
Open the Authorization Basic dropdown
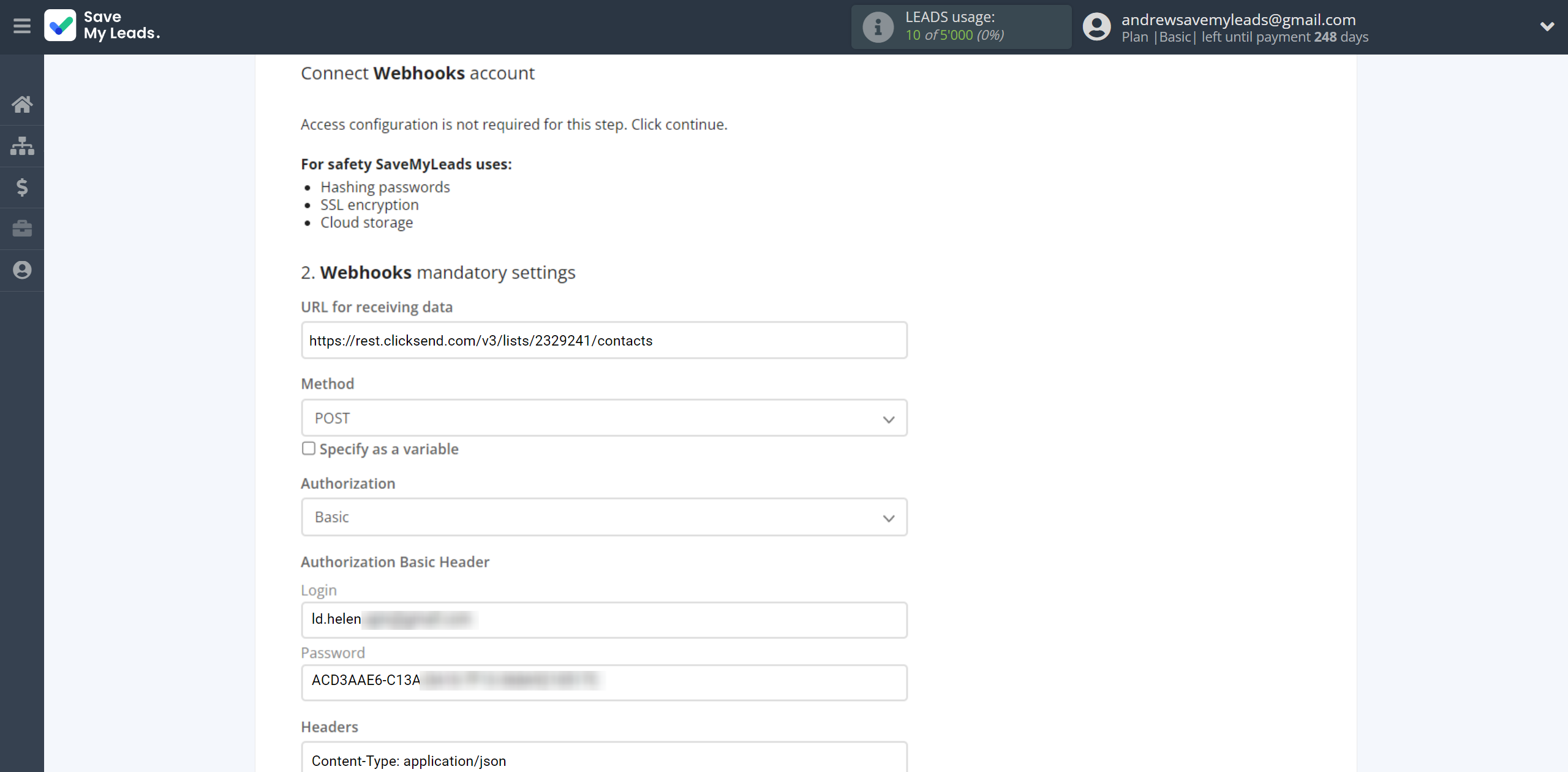(604, 517)
